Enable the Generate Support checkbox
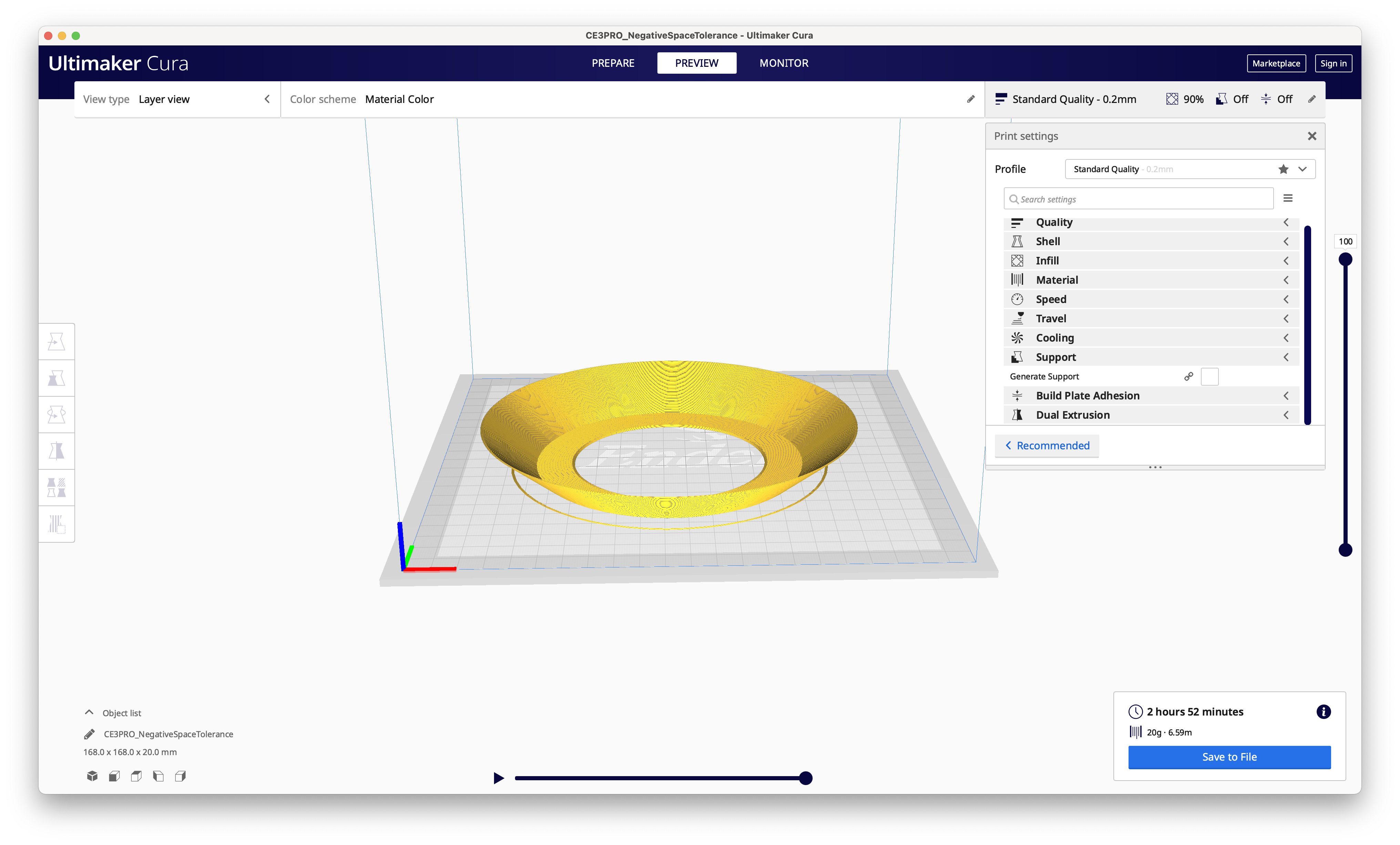The height and width of the screenshot is (845, 1400). point(1209,376)
